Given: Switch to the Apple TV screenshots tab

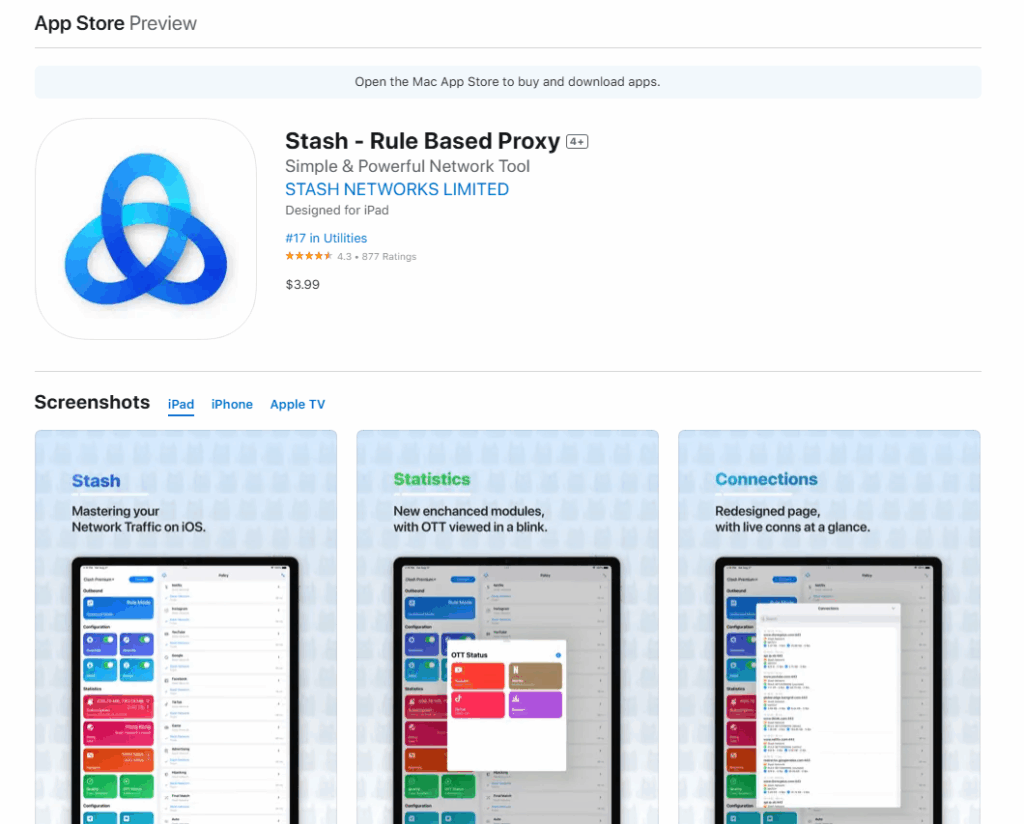Looking at the screenshot, I should (x=297, y=405).
